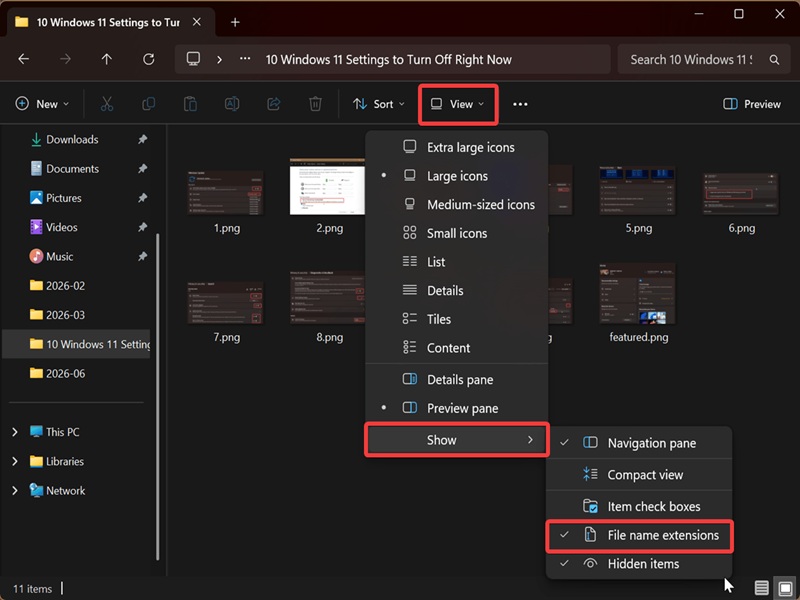Click the Paste clipboard icon
800x600 pixels.
tap(190, 104)
